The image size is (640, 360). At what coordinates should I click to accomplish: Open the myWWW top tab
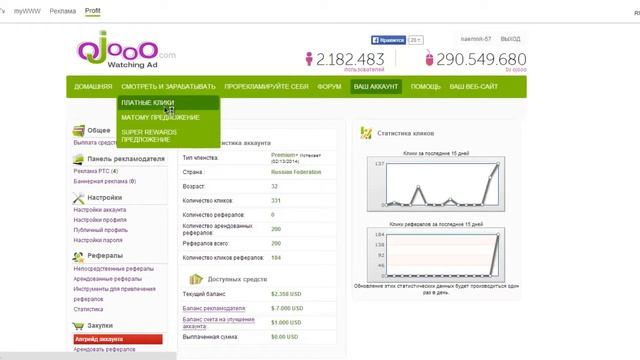(x=27, y=11)
